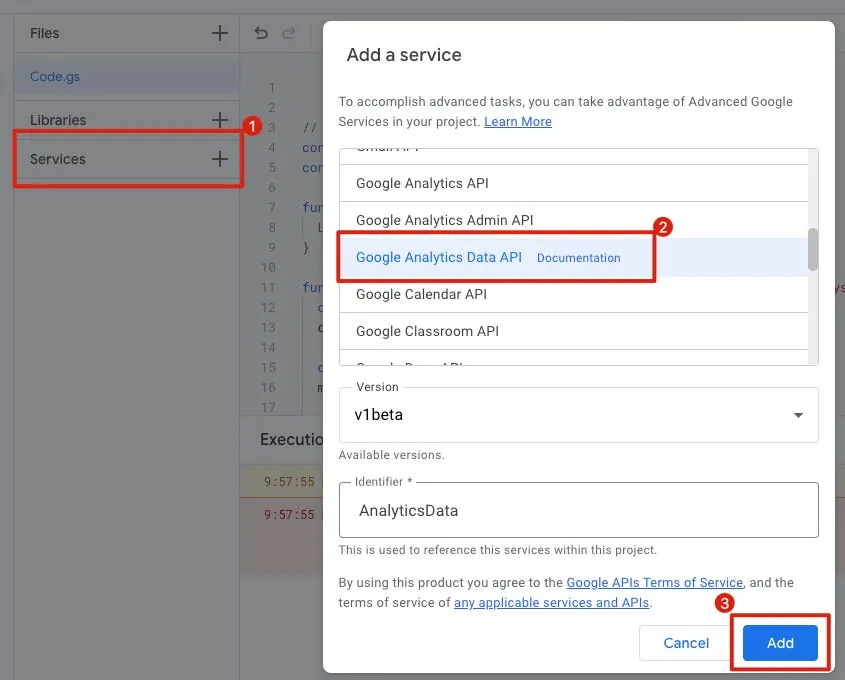Screen dimensions: 845x680
Task: Open the Google APIs Terms of Service link
Action: pos(654,582)
